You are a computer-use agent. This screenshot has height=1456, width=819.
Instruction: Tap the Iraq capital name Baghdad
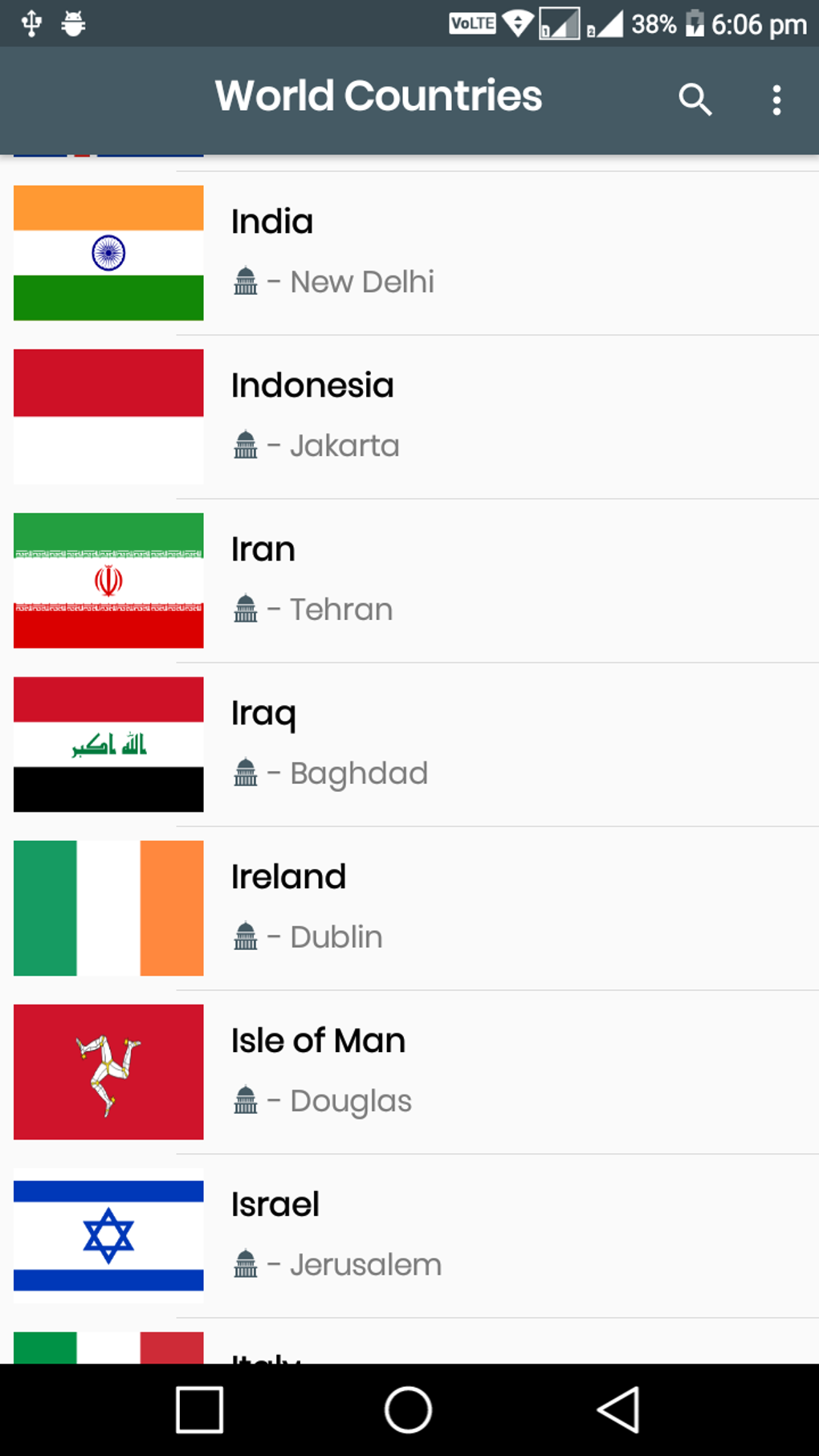pos(358,772)
